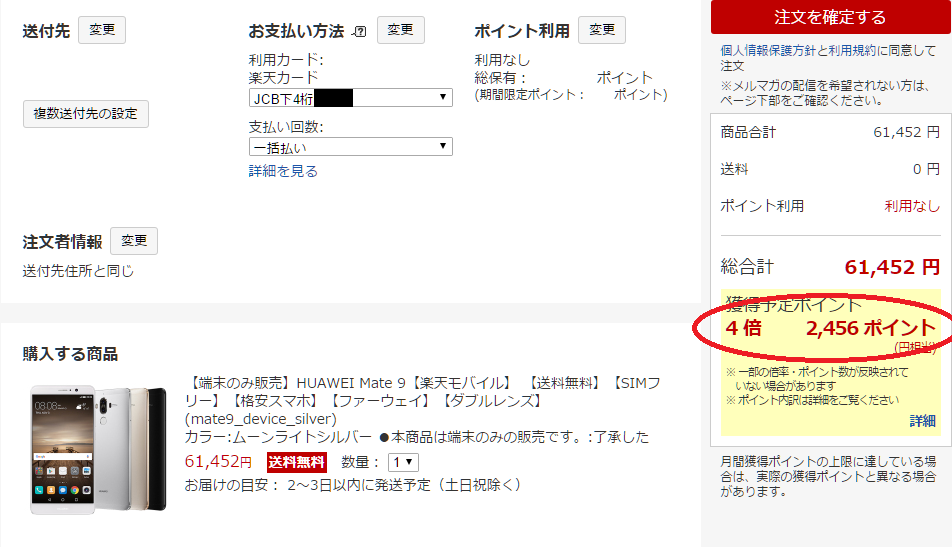Open the JCB card selection dropdown

click(350, 98)
